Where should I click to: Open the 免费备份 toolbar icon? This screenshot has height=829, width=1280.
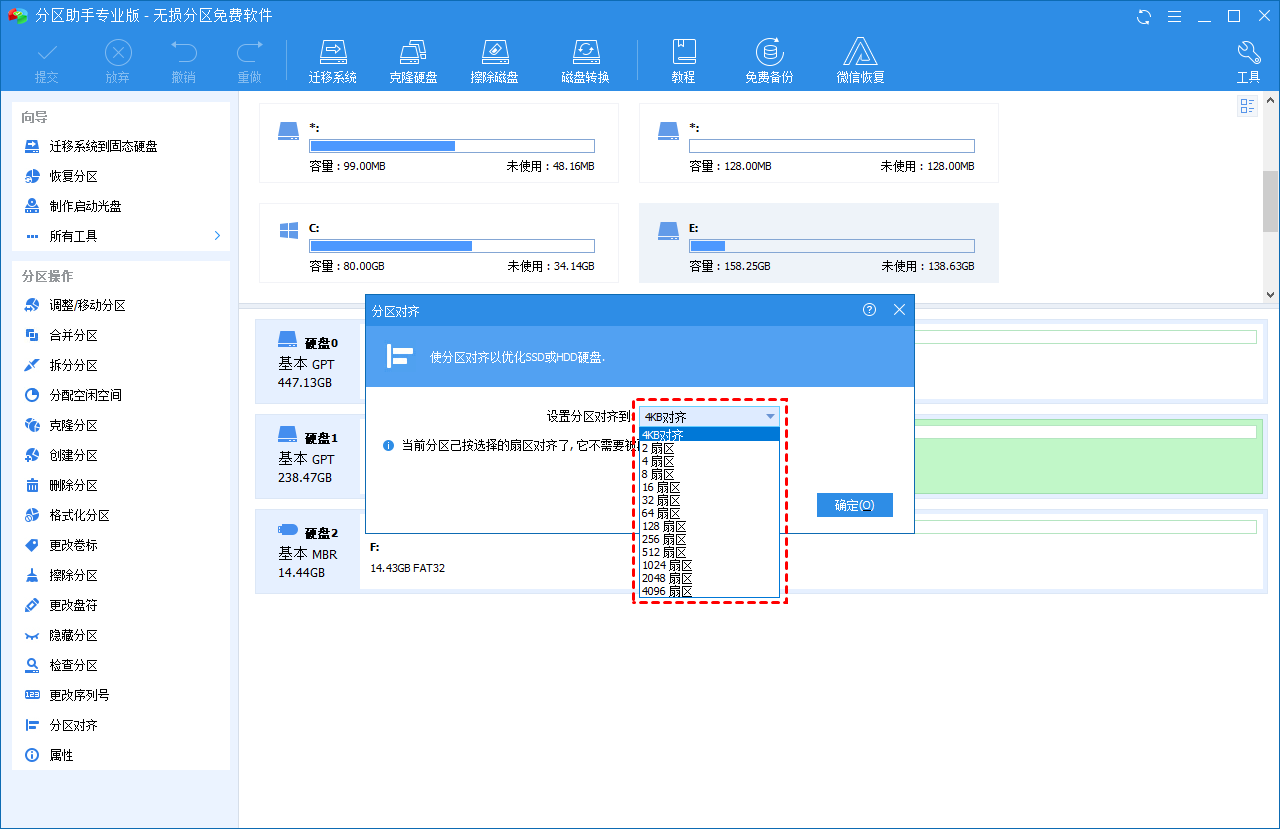pyautogui.click(x=769, y=61)
